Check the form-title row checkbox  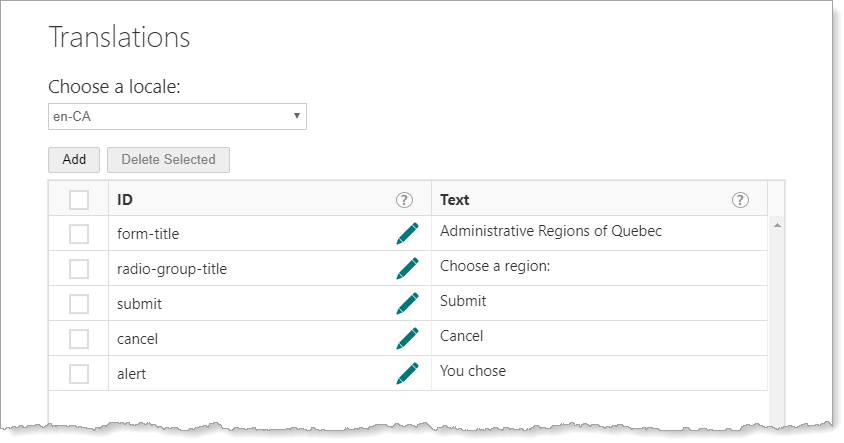[x=79, y=234]
